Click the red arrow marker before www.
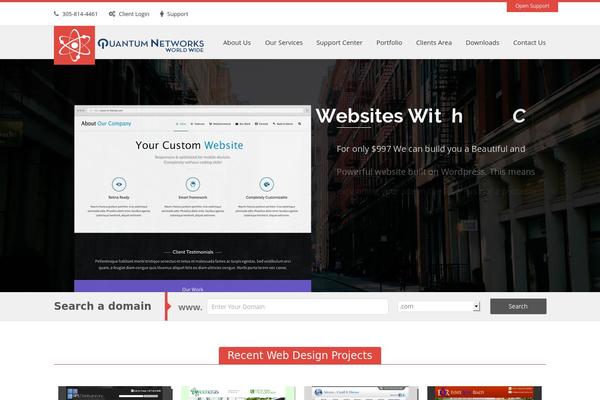Viewport: 600px width, 400px height. click(166, 306)
